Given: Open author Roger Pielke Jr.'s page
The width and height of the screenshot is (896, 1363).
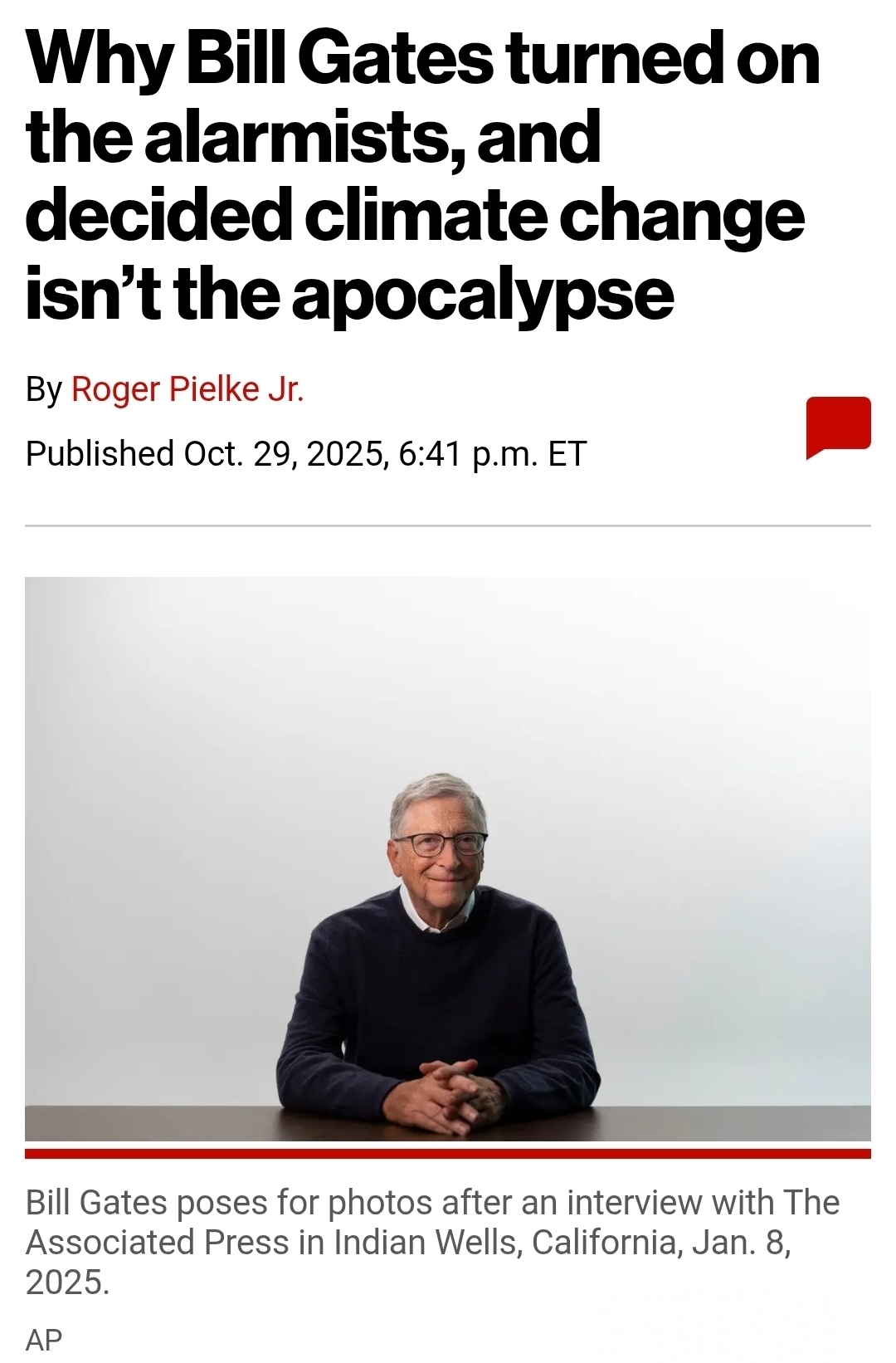Looking at the screenshot, I should pyautogui.click(x=187, y=389).
